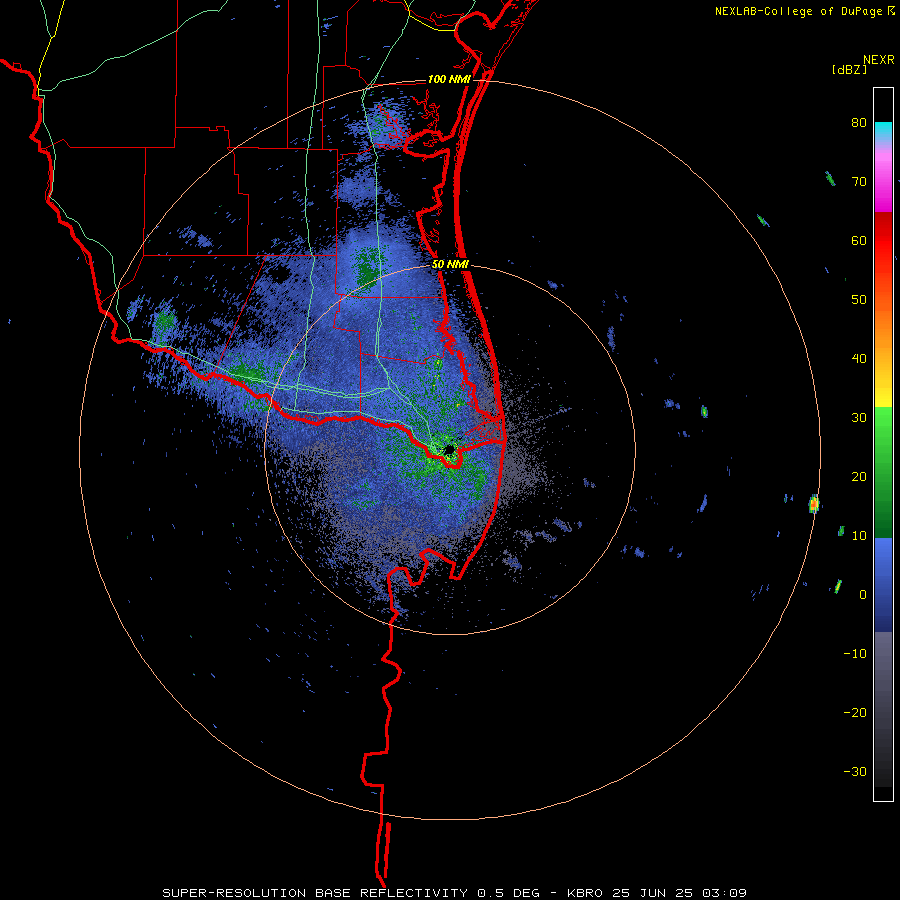Click the 70 value on the dBZ scale
Screen dimensions: 900x900
click(859, 181)
